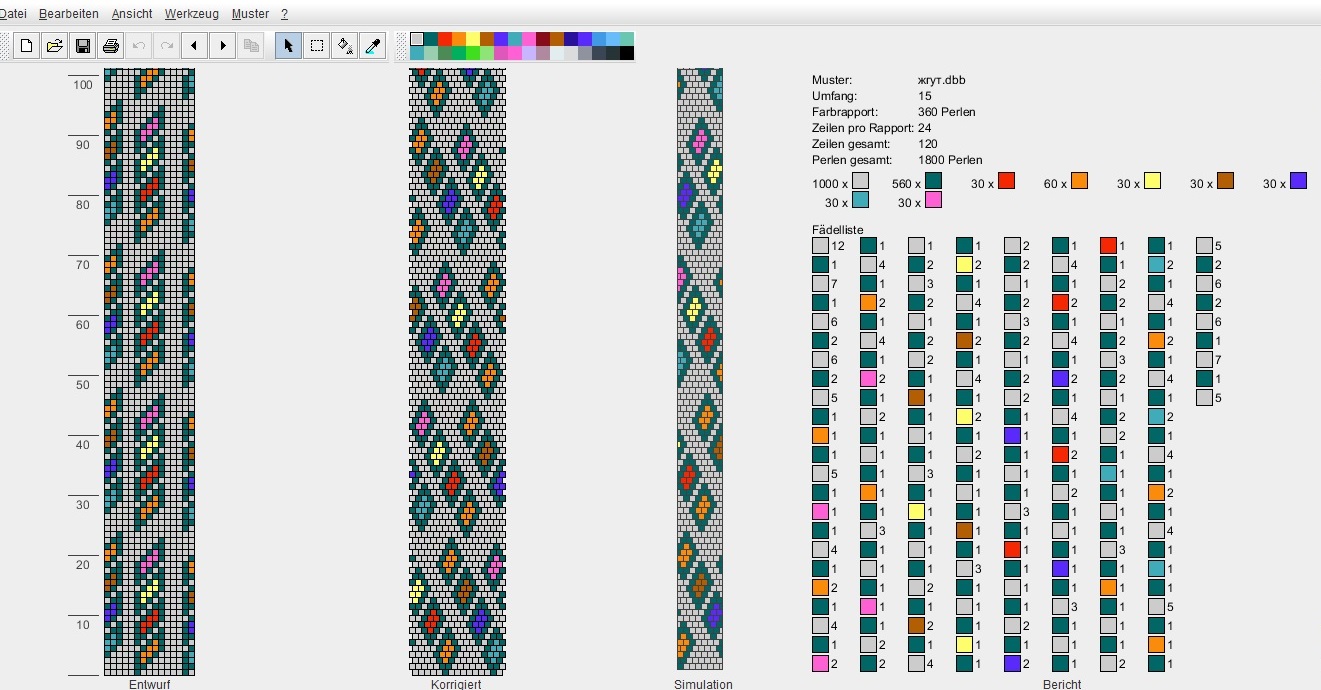Click the pattern file name жгут.dbb

tap(941, 80)
